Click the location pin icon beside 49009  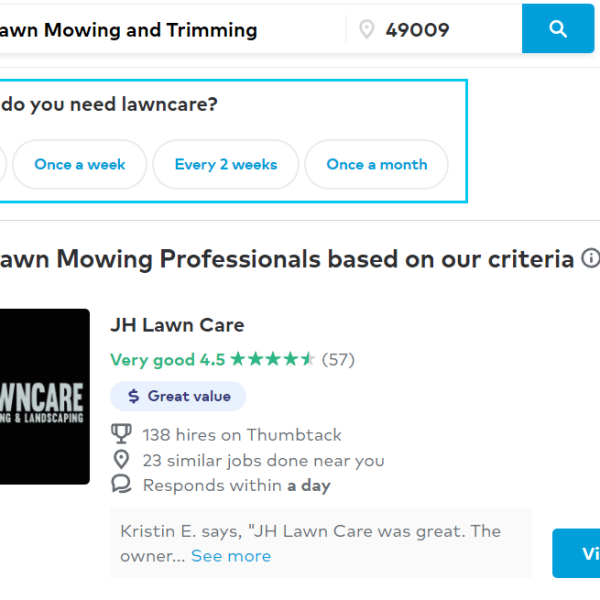[367, 29]
